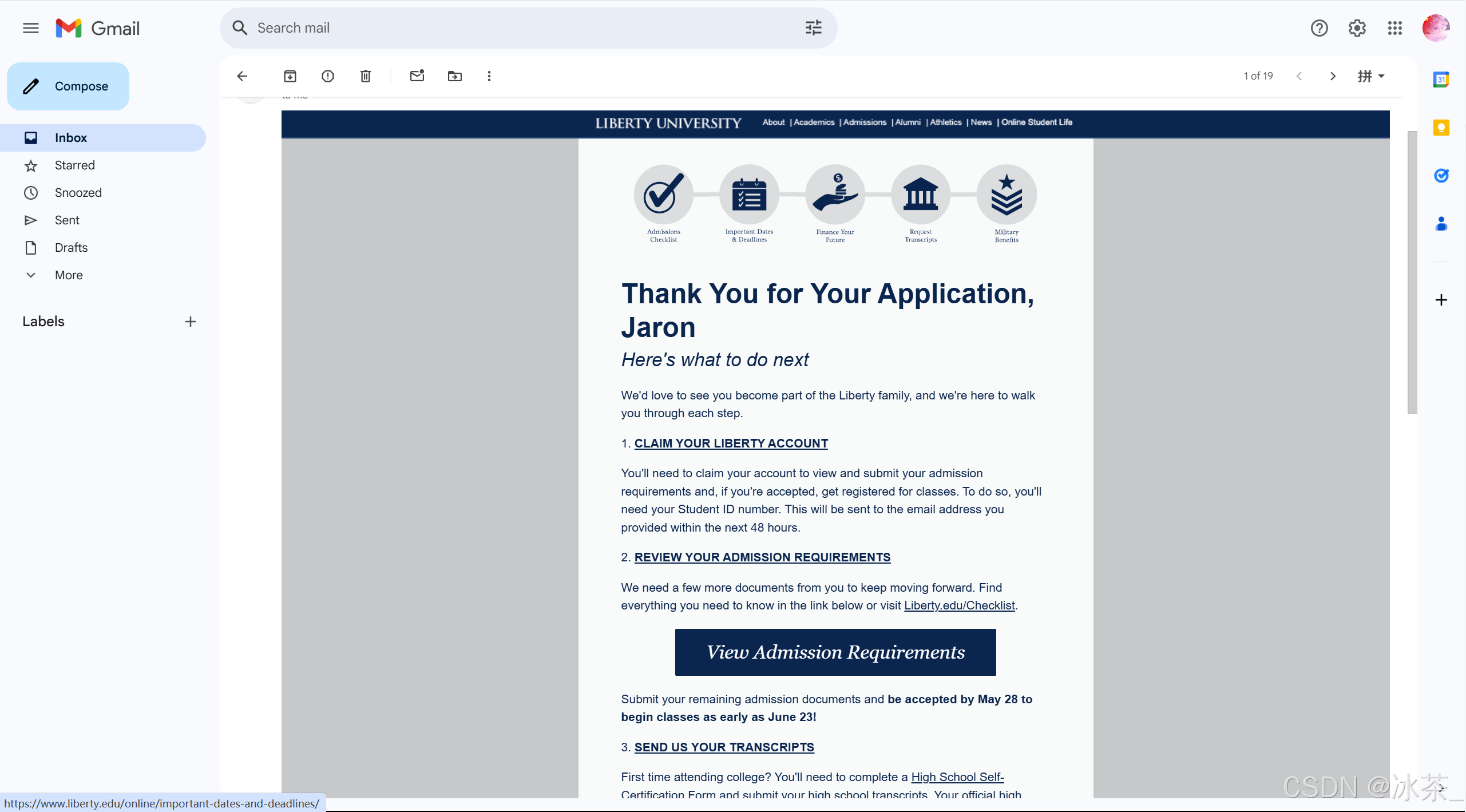Open the Move to folder icon
This screenshot has height=812, width=1466.
[455, 76]
